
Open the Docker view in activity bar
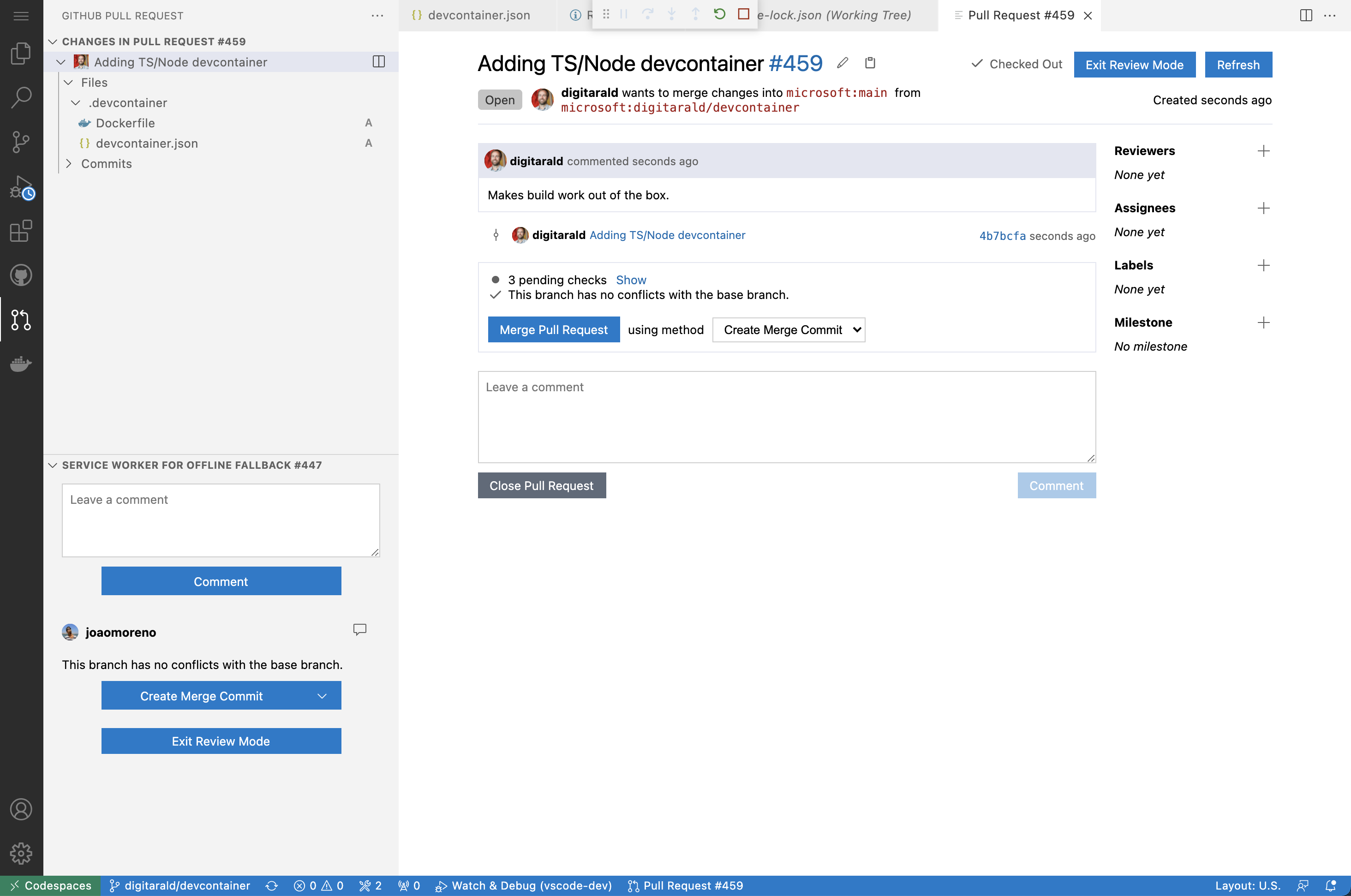point(21,364)
